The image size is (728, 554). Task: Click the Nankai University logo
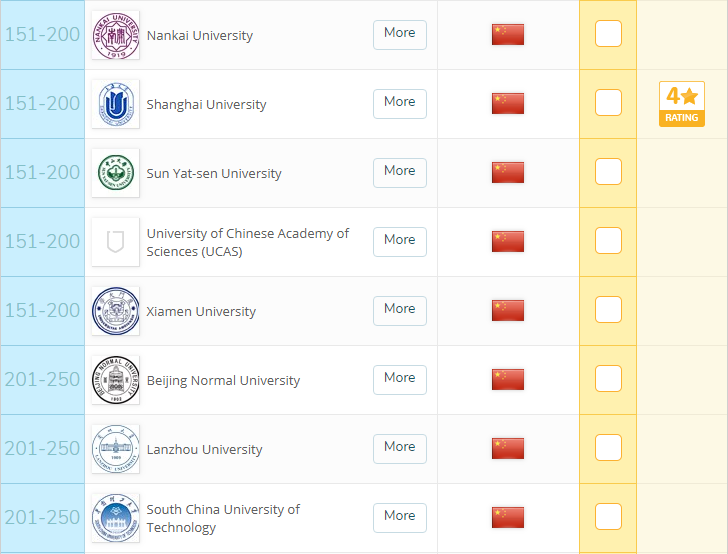(115, 35)
